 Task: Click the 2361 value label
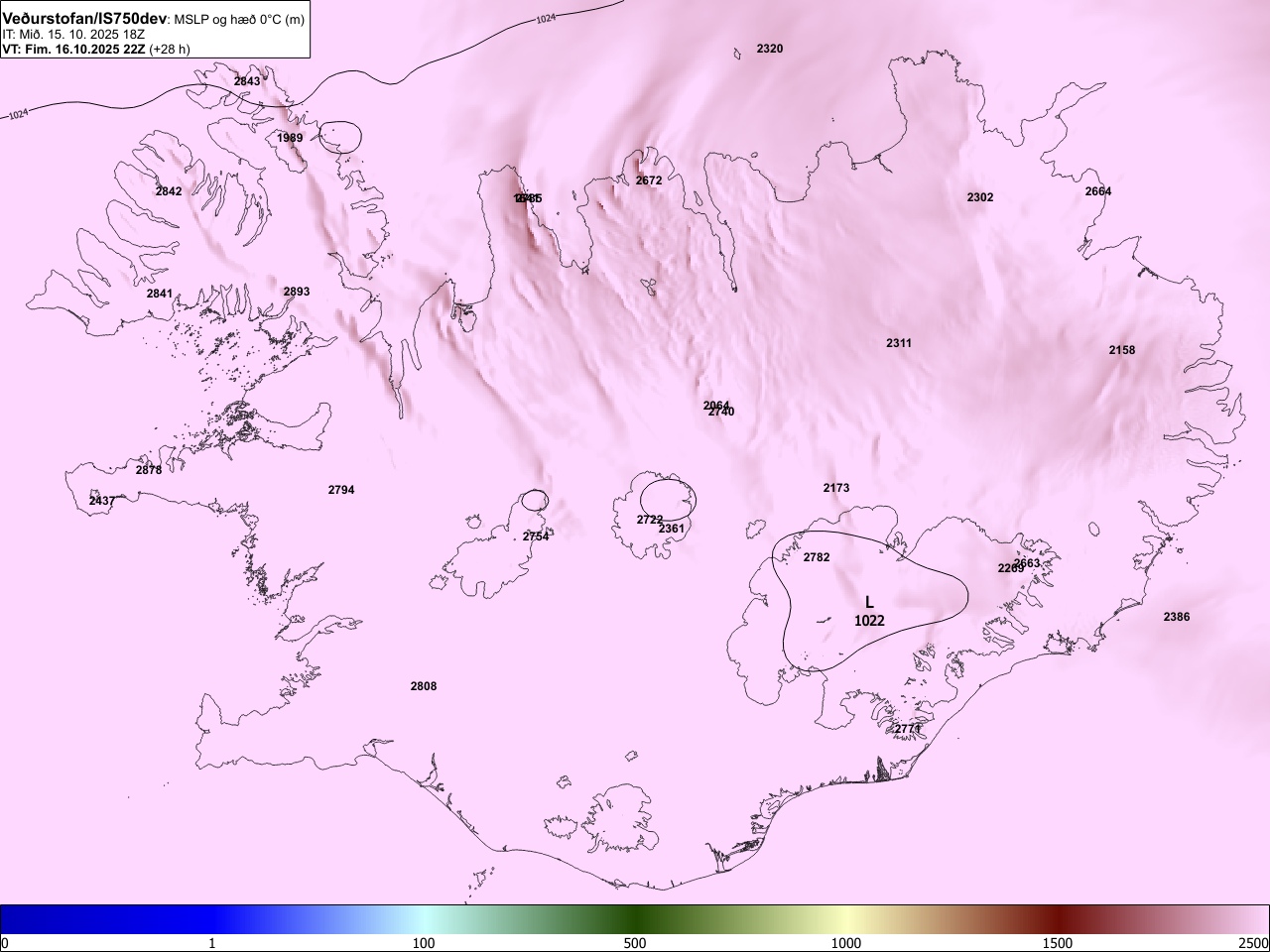pos(672,529)
